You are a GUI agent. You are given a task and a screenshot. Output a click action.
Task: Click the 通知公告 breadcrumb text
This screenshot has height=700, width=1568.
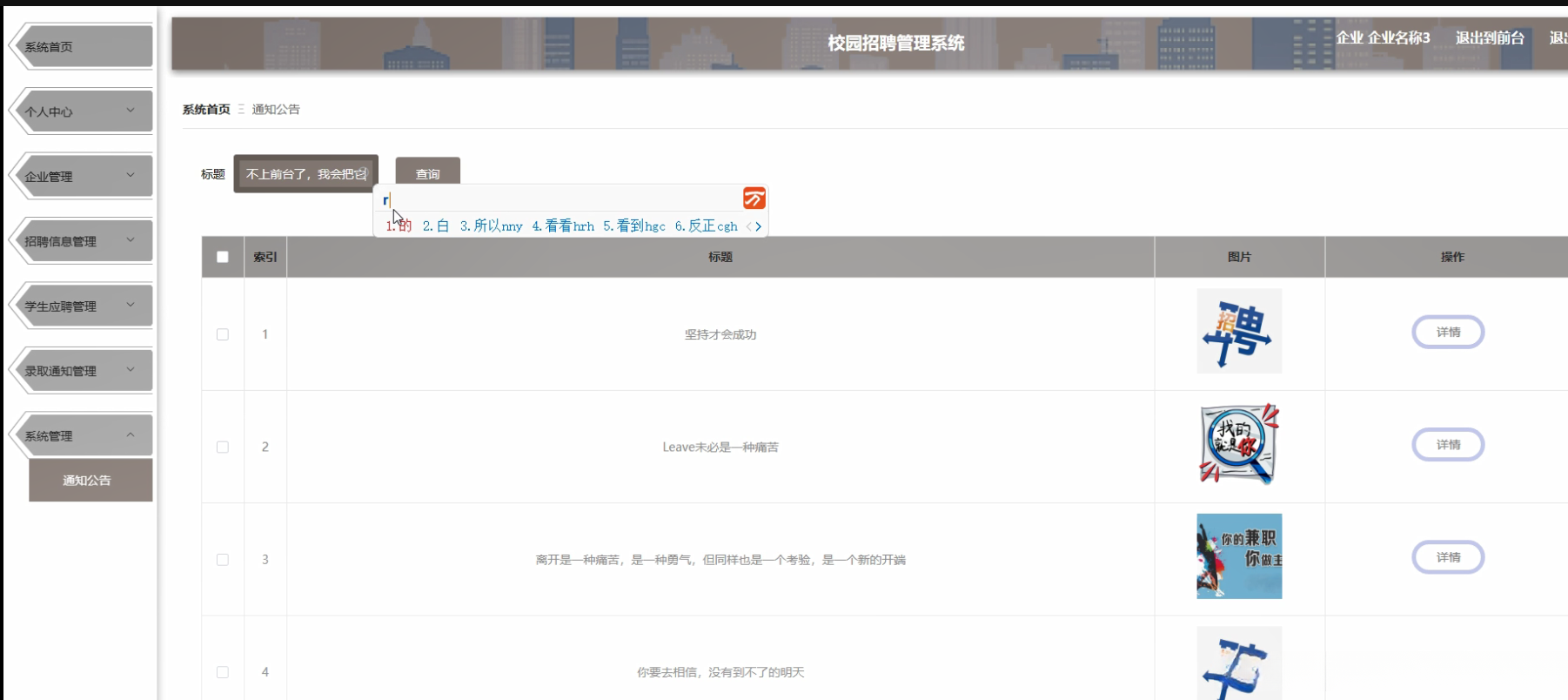[276, 110]
